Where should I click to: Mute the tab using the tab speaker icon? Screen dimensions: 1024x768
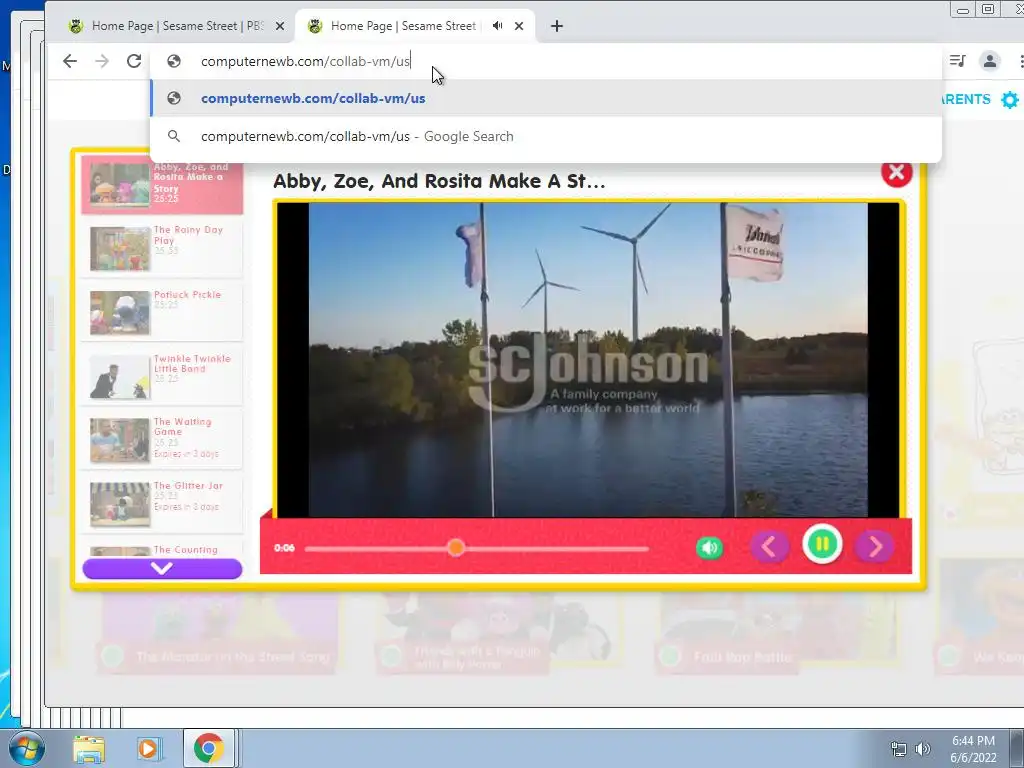(x=498, y=26)
